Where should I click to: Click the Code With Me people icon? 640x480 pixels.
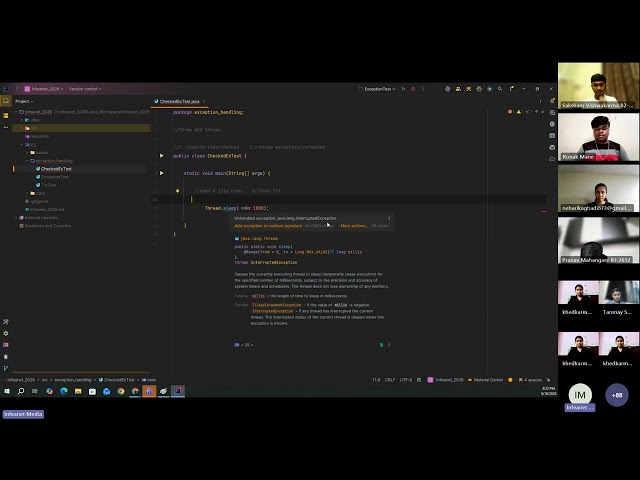click(458, 89)
